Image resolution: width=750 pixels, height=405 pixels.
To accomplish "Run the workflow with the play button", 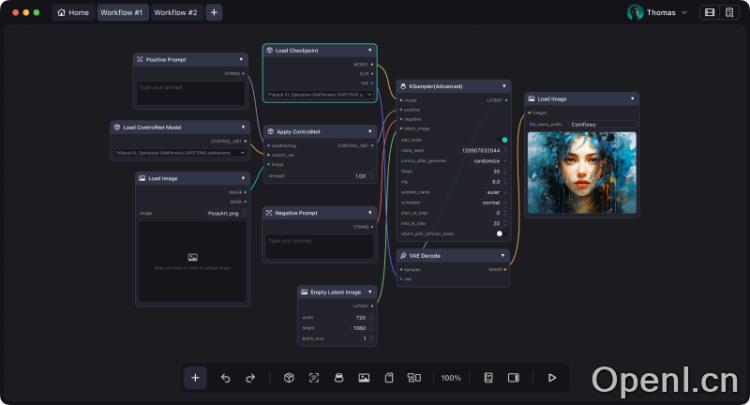I will [x=551, y=378].
